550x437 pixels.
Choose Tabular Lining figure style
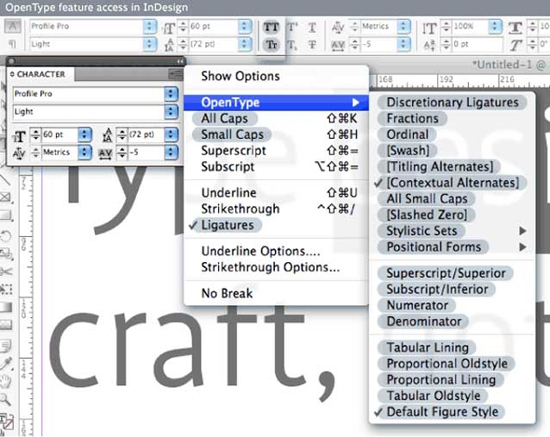coord(427,348)
